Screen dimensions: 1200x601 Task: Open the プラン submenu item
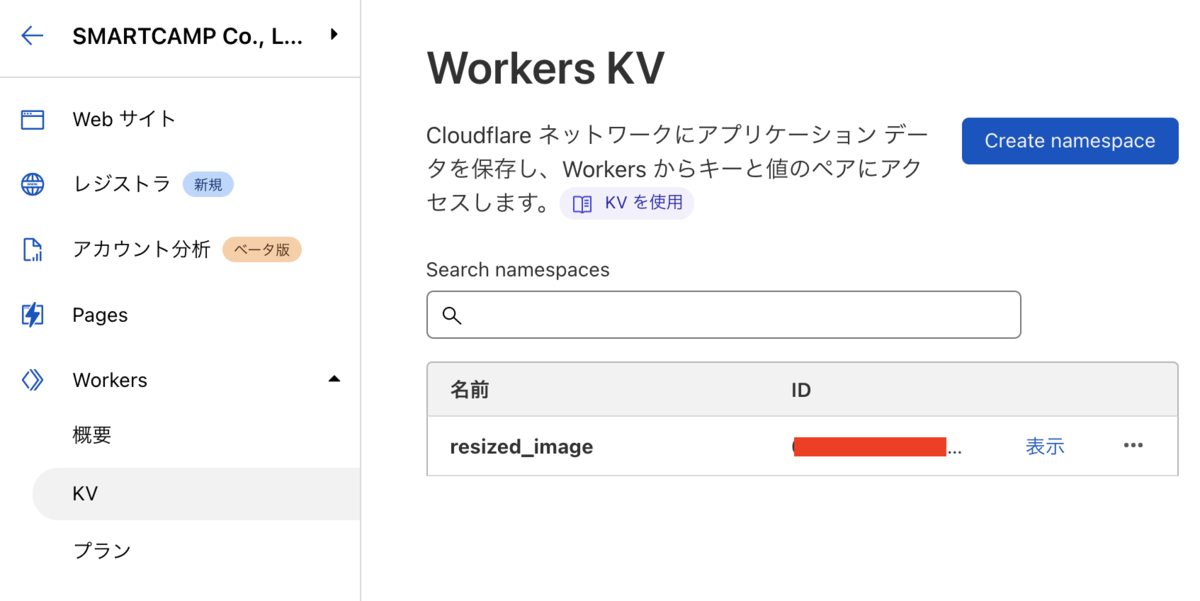[x=101, y=551]
